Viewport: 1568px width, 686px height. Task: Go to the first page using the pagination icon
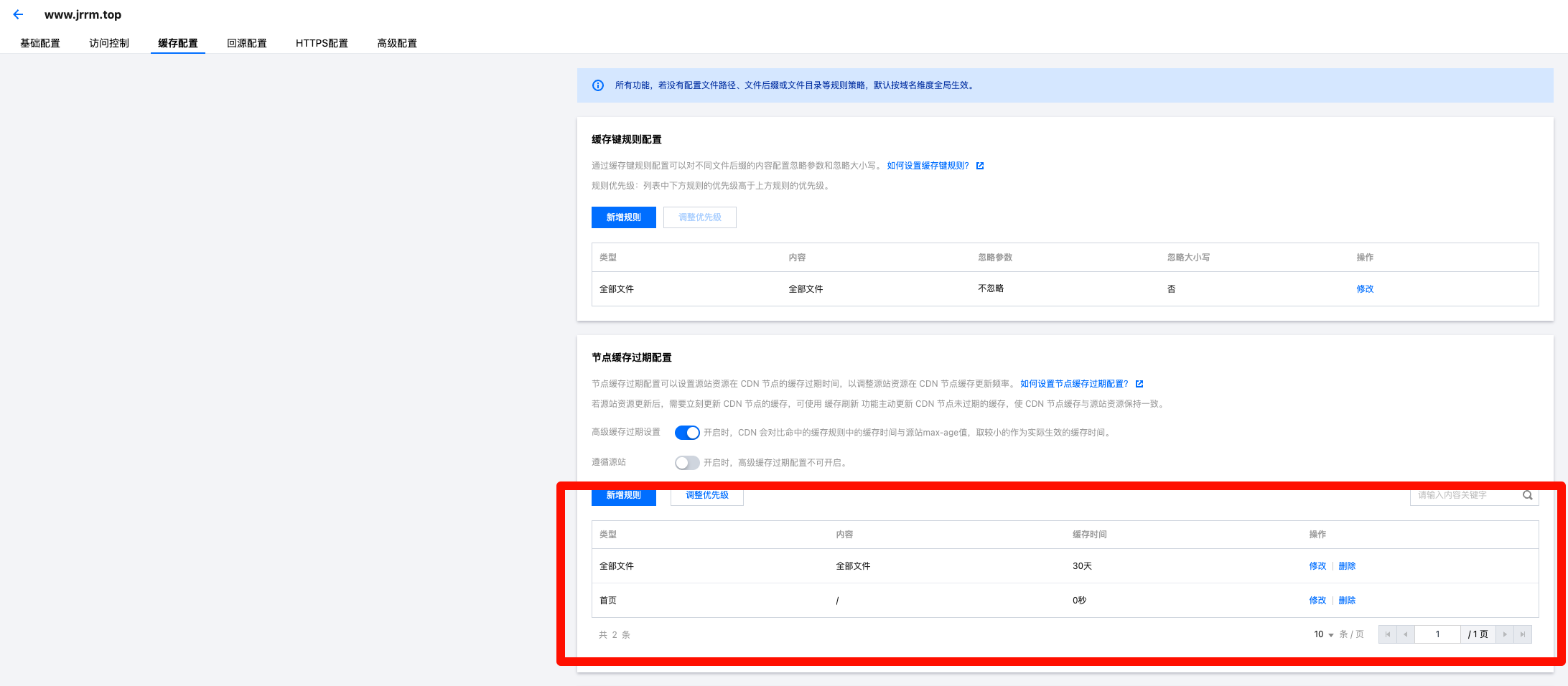[x=1387, y=634]
